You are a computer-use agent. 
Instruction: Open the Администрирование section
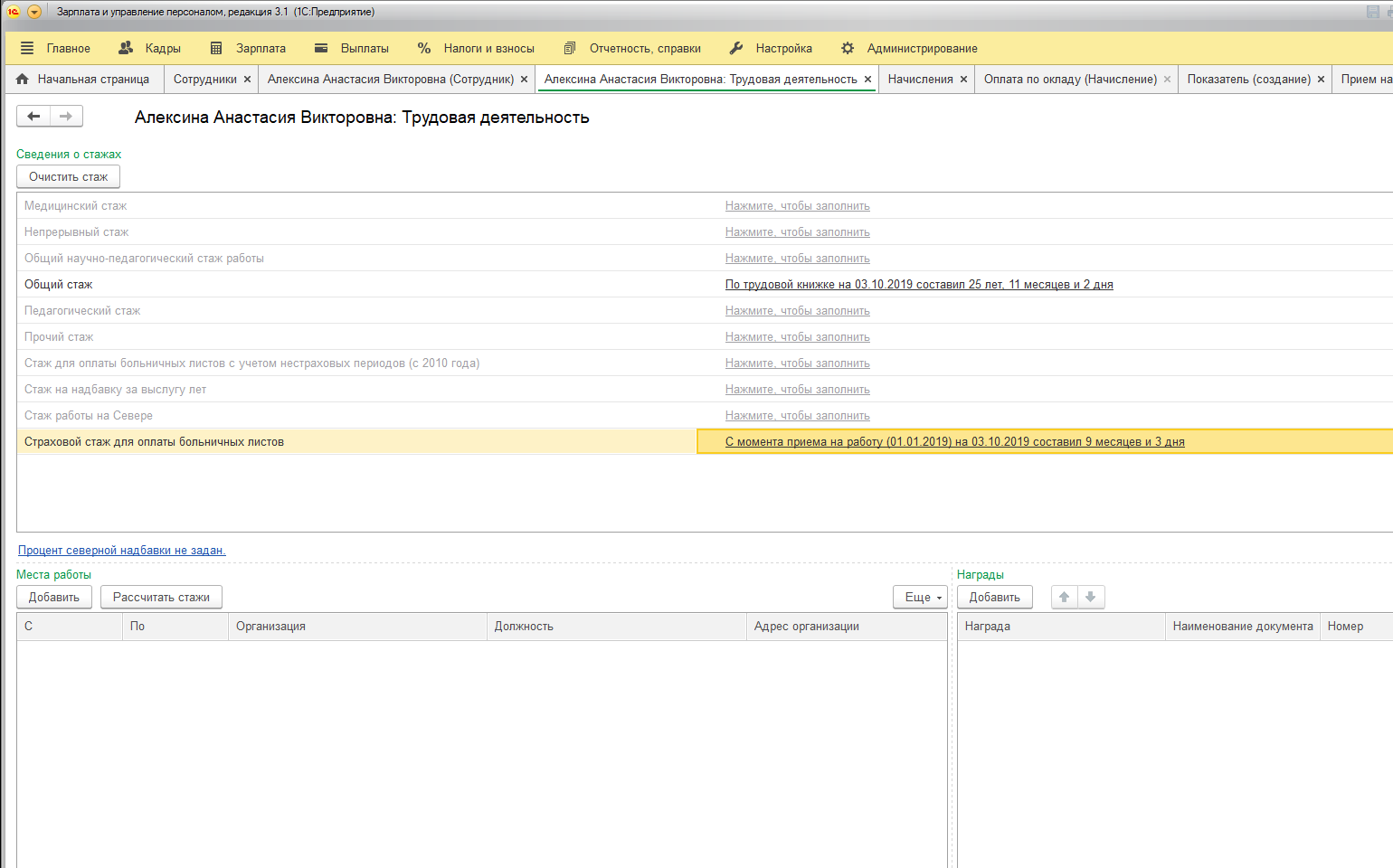pos(909,48)
